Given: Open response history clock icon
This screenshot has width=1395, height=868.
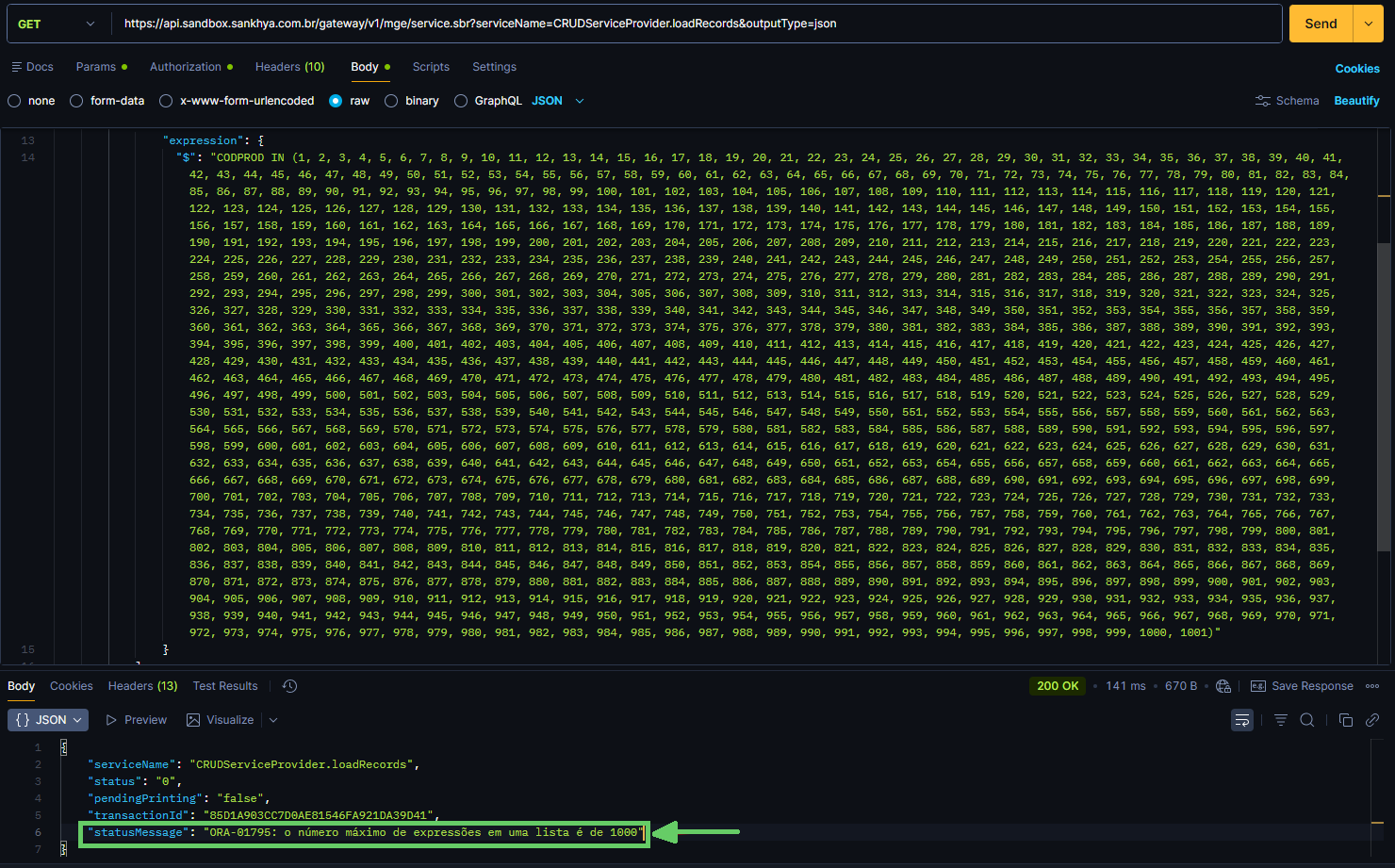Looking at the screenshot, I should [290, 686].
